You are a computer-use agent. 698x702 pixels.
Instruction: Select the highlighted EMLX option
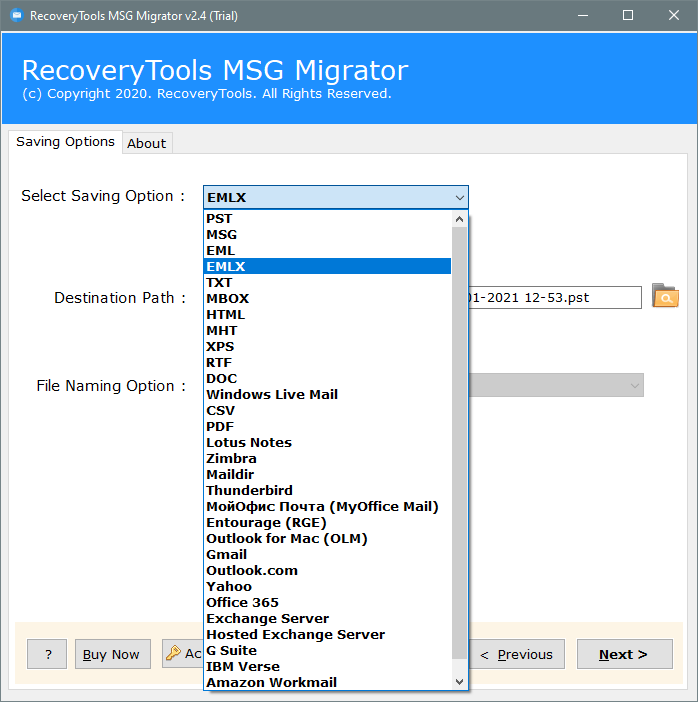pyautogui.click(x=327, y=266)
